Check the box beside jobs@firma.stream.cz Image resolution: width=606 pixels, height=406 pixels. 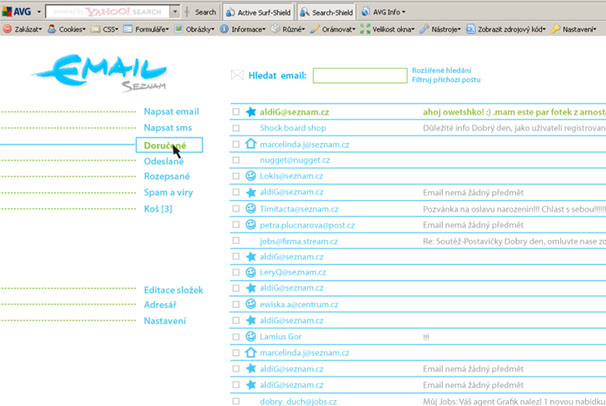click(x=236, y=241)
